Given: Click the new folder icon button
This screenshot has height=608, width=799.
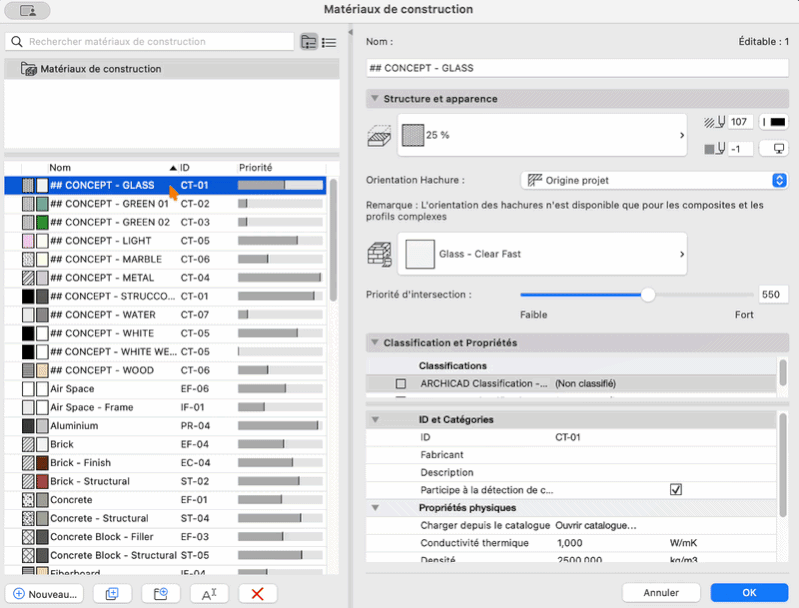Looking at the screenshot, I should point(161,594).
